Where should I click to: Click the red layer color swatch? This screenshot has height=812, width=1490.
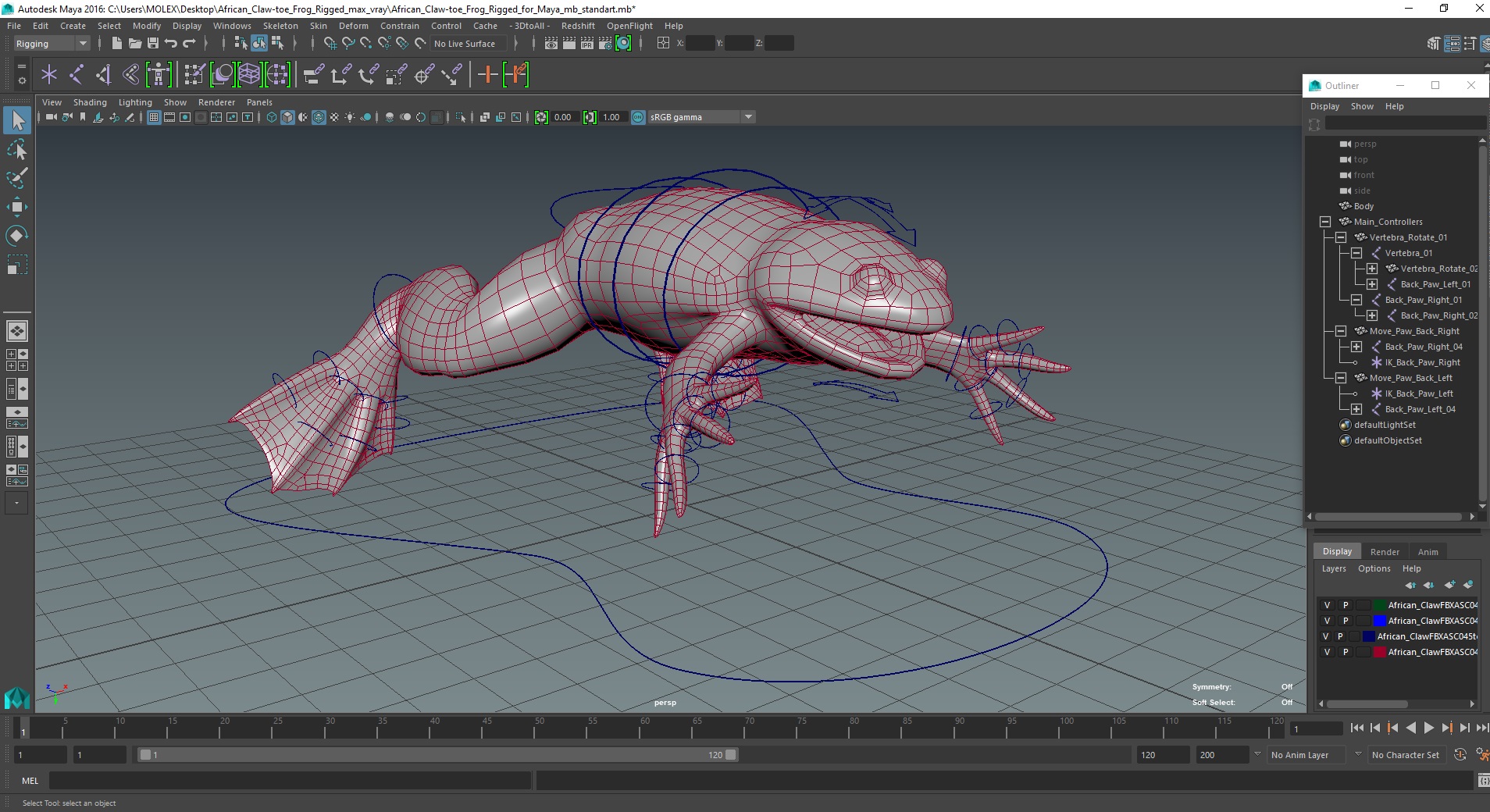coord(1380,652)
